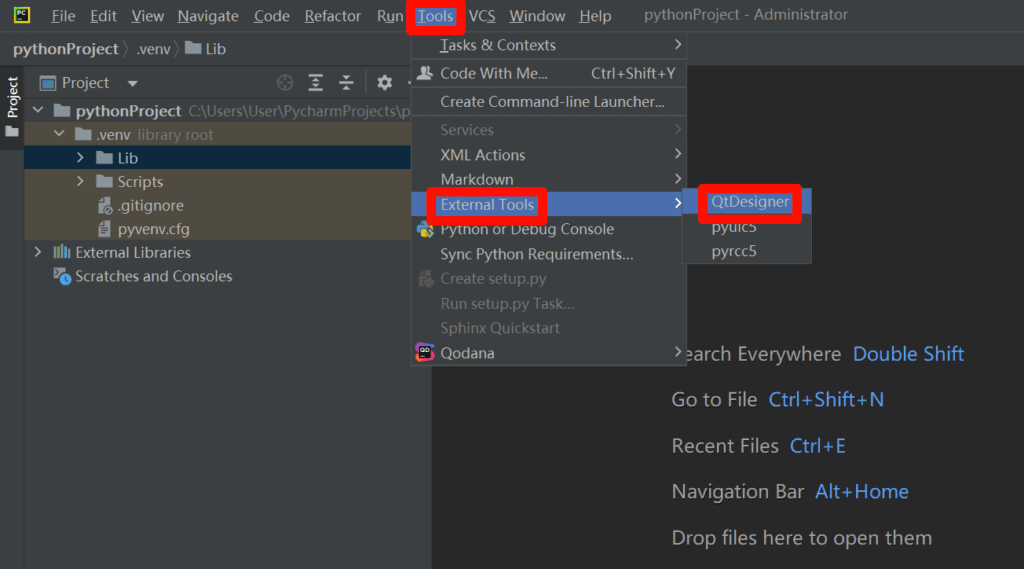The image size is (1024, 569).
Task: Open the Navigate menu
Action: (208, 16)
